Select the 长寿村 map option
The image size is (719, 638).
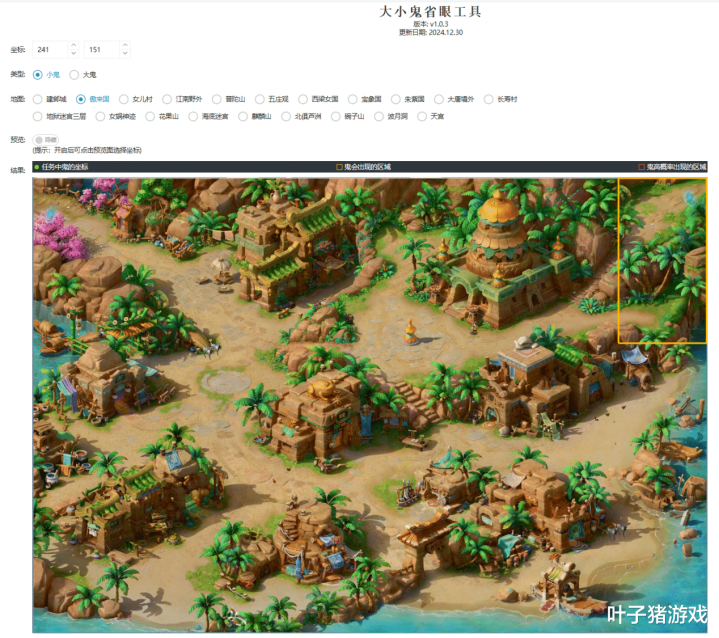pos(489,99)
